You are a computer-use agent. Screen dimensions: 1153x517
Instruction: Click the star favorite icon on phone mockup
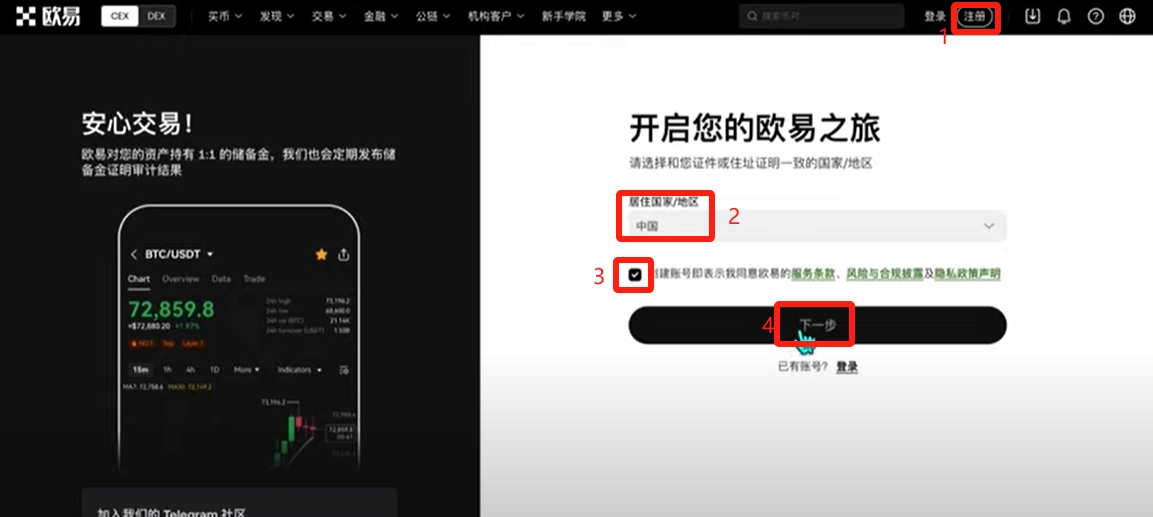pyautogui.click(x=321, y=254)
